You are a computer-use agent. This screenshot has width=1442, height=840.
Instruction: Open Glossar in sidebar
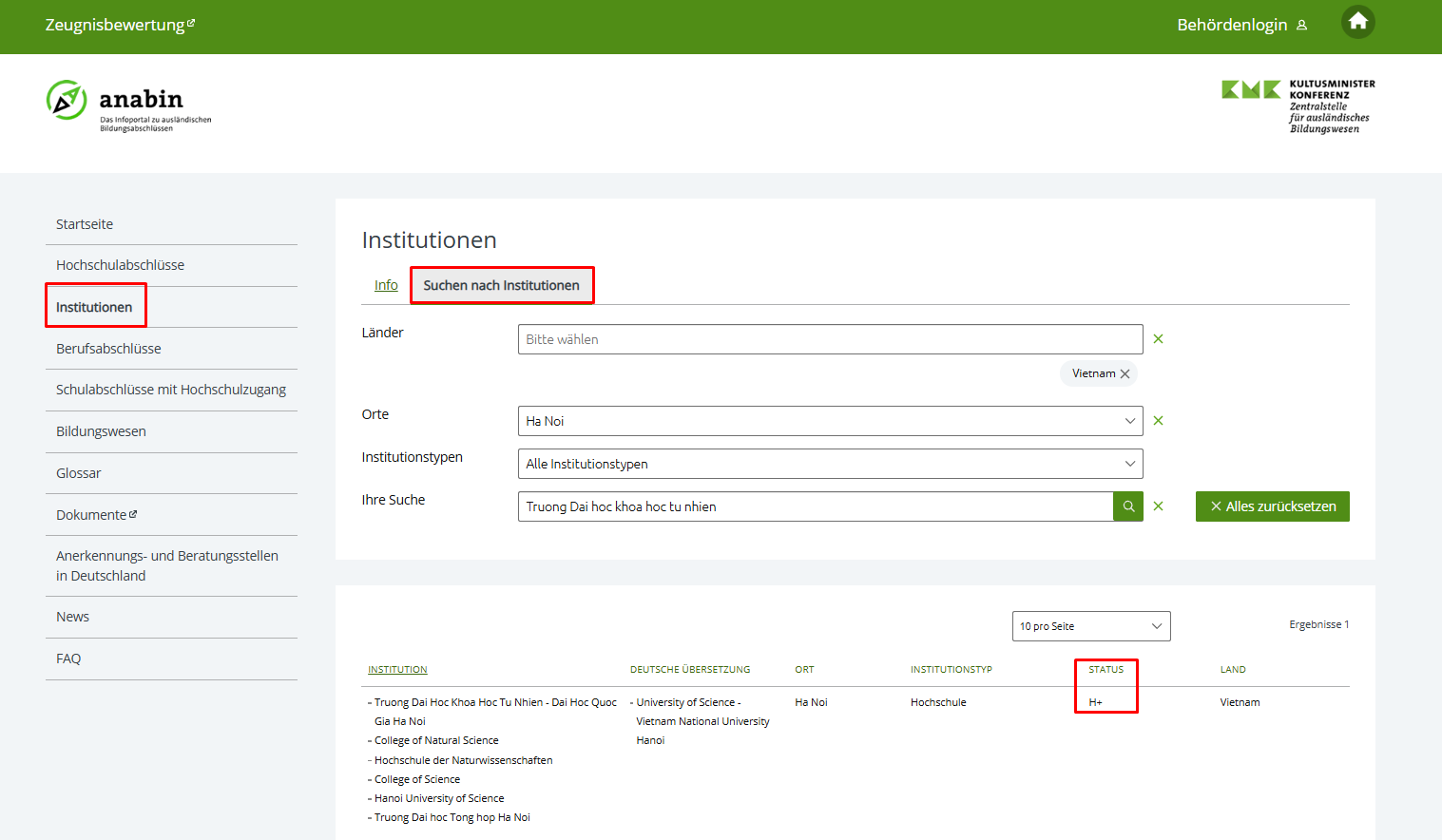click(x=78, y=473)
